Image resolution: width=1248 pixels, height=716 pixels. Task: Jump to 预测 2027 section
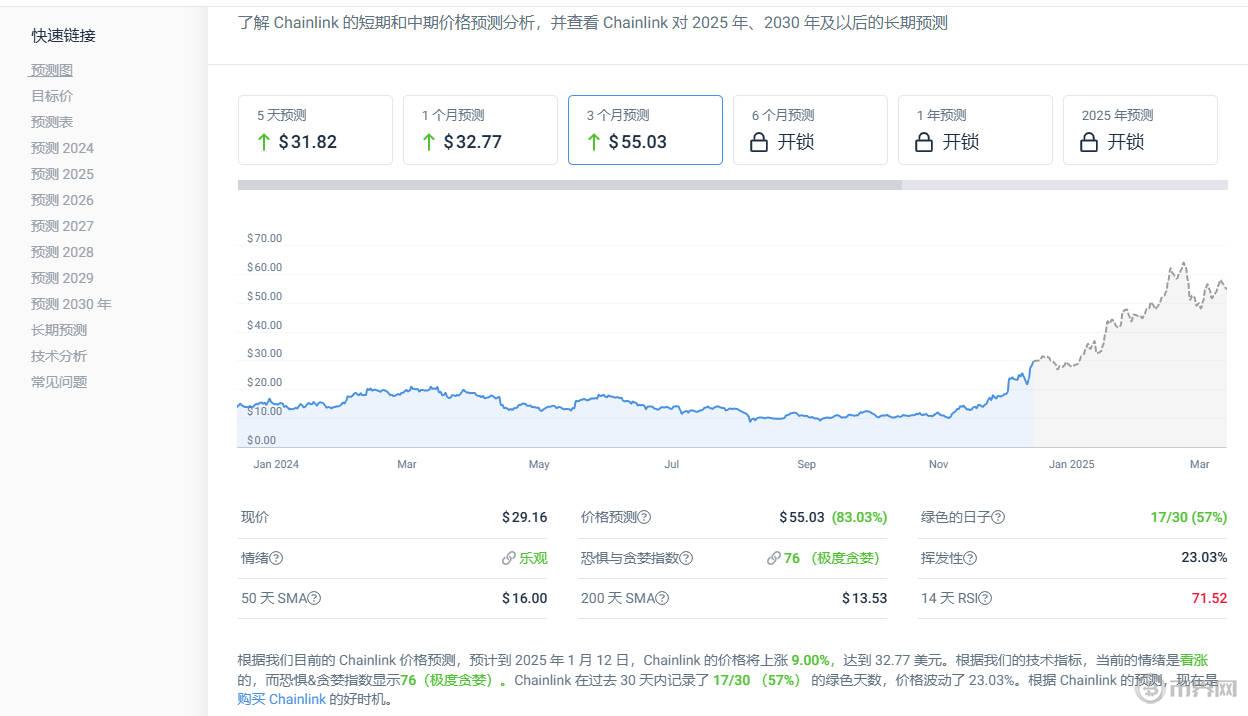pos(62,226)
